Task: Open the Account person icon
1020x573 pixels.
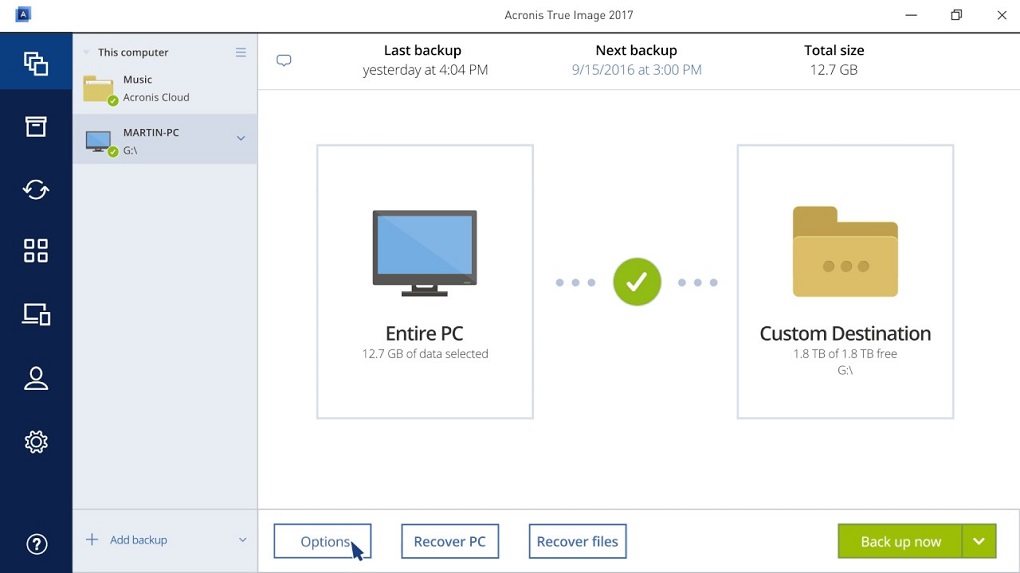Action: [x=36, y=378]
